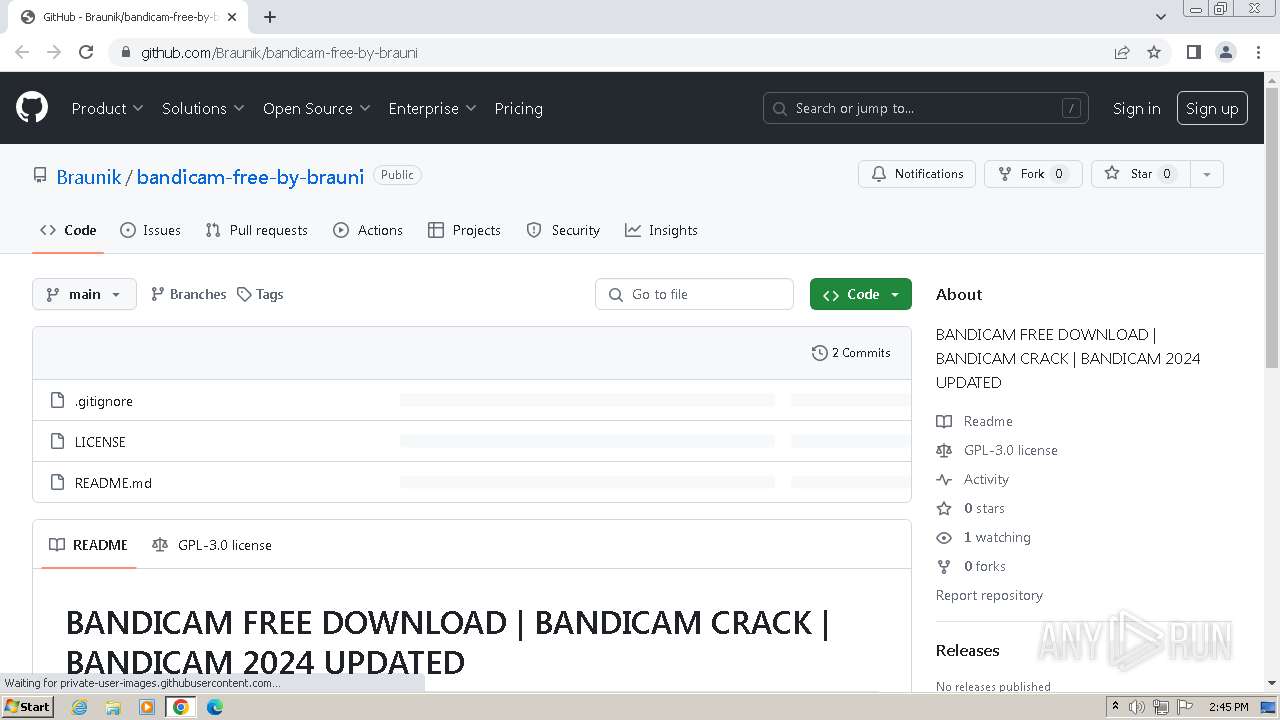This screenshot has width=1280, height=720.
Task: Open the GPL-3.0 license sidebar link
Action: coord(997,450)
